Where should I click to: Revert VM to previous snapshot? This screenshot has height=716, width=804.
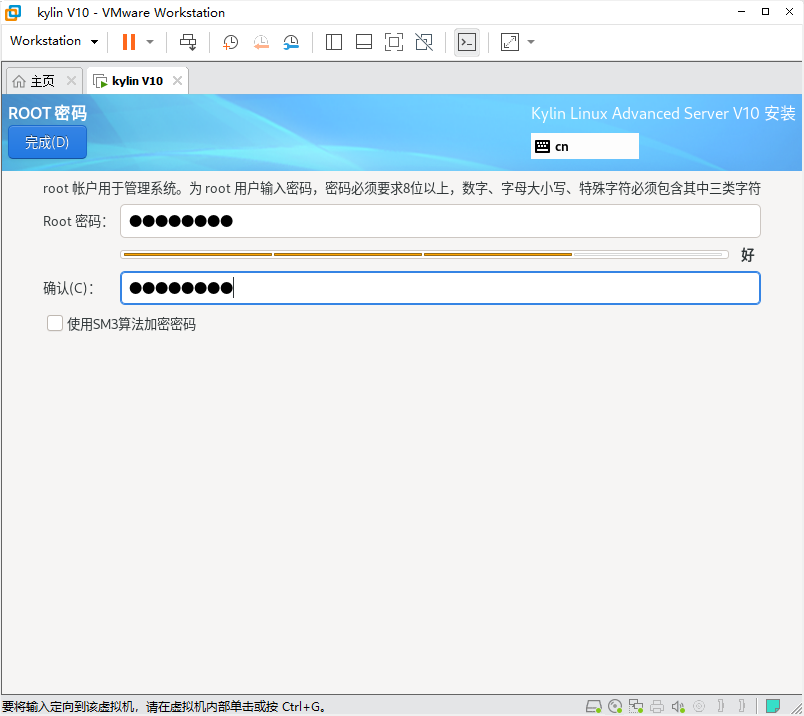pyautogui.click(x=261, y=42)
